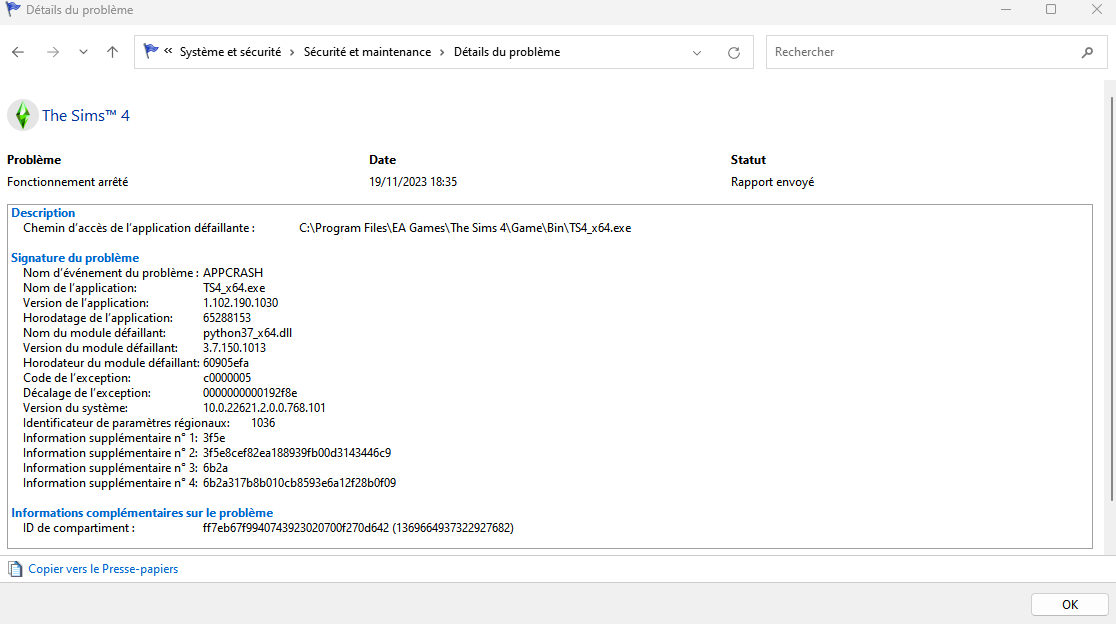Viewport: 1116px width, 624px height.
Task: Click the APPCRASH event name value
Action: click(x=233, y=273)
